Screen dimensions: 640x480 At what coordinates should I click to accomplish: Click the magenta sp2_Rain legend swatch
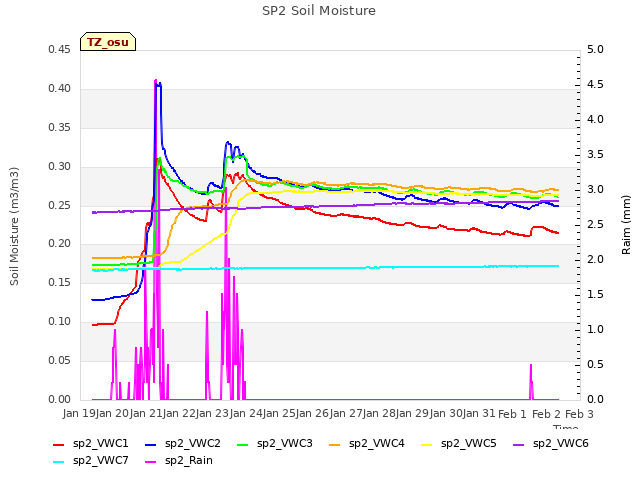coord(151,462)
